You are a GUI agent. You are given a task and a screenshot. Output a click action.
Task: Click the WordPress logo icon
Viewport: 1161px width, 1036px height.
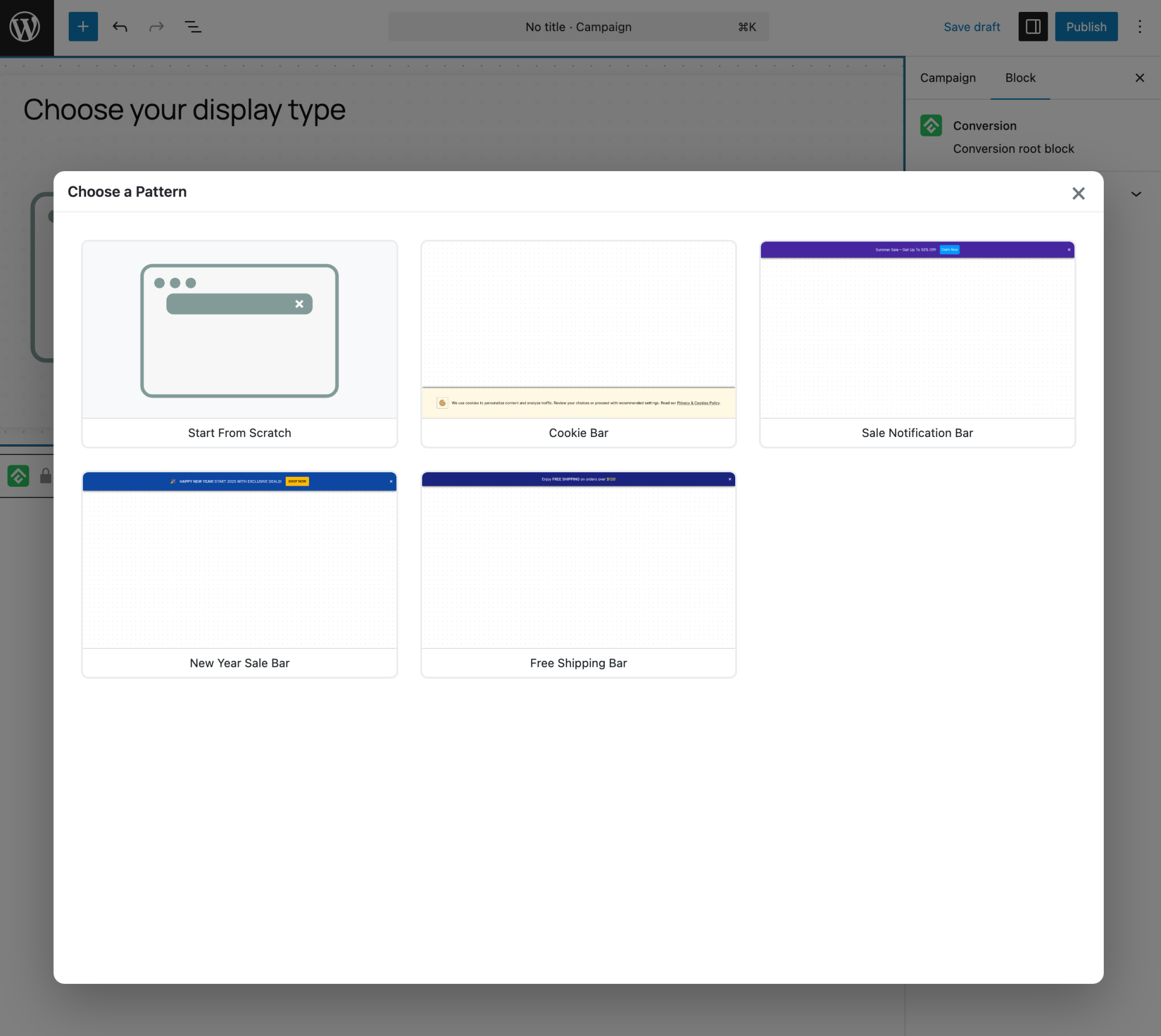pos(26,27)
